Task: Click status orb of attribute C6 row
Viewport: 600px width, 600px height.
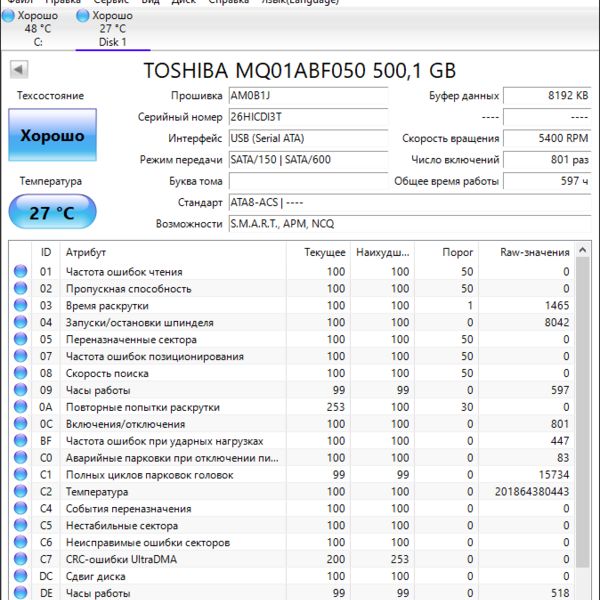Action: point(21,542)
